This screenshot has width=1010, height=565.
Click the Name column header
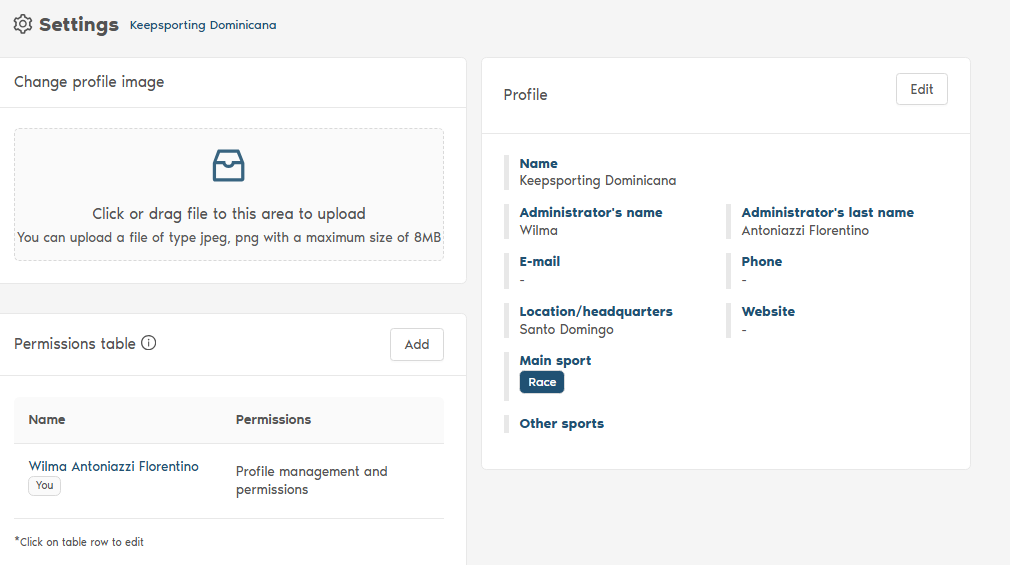click(x=47, y=420)
